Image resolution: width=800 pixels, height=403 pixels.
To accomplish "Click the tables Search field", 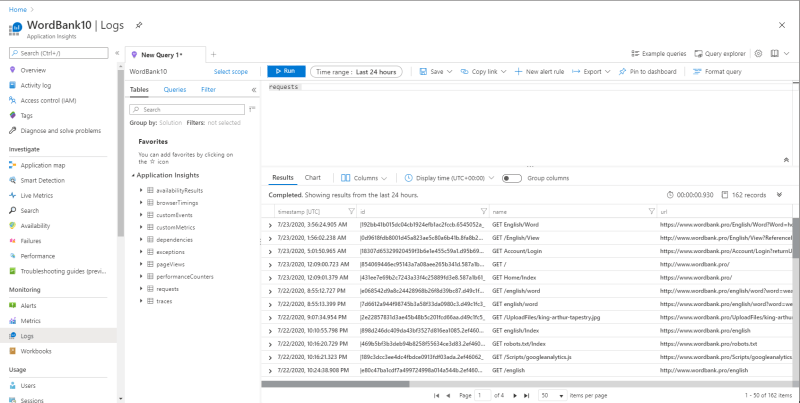I will (x=187, y=110).
